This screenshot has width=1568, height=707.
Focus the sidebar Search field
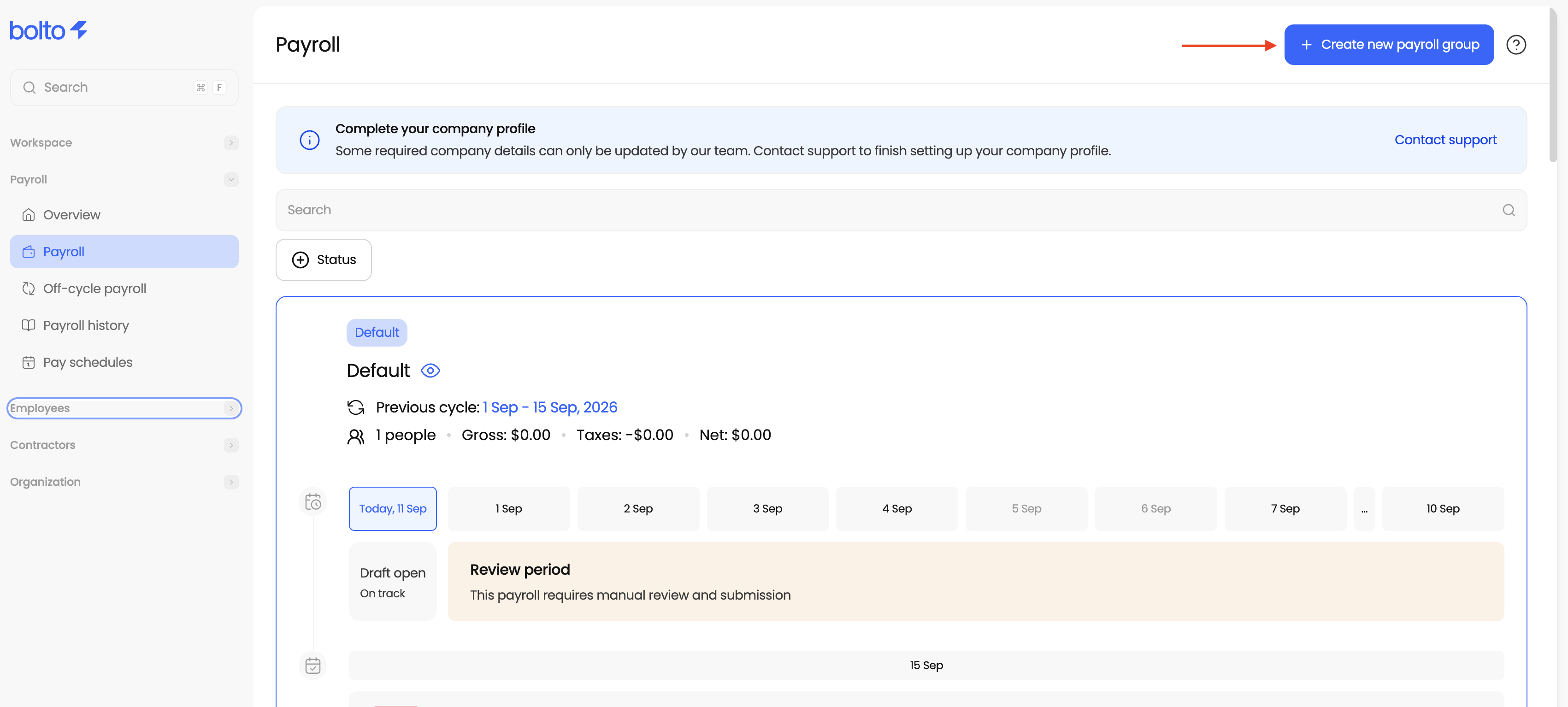tap(124, 88)
